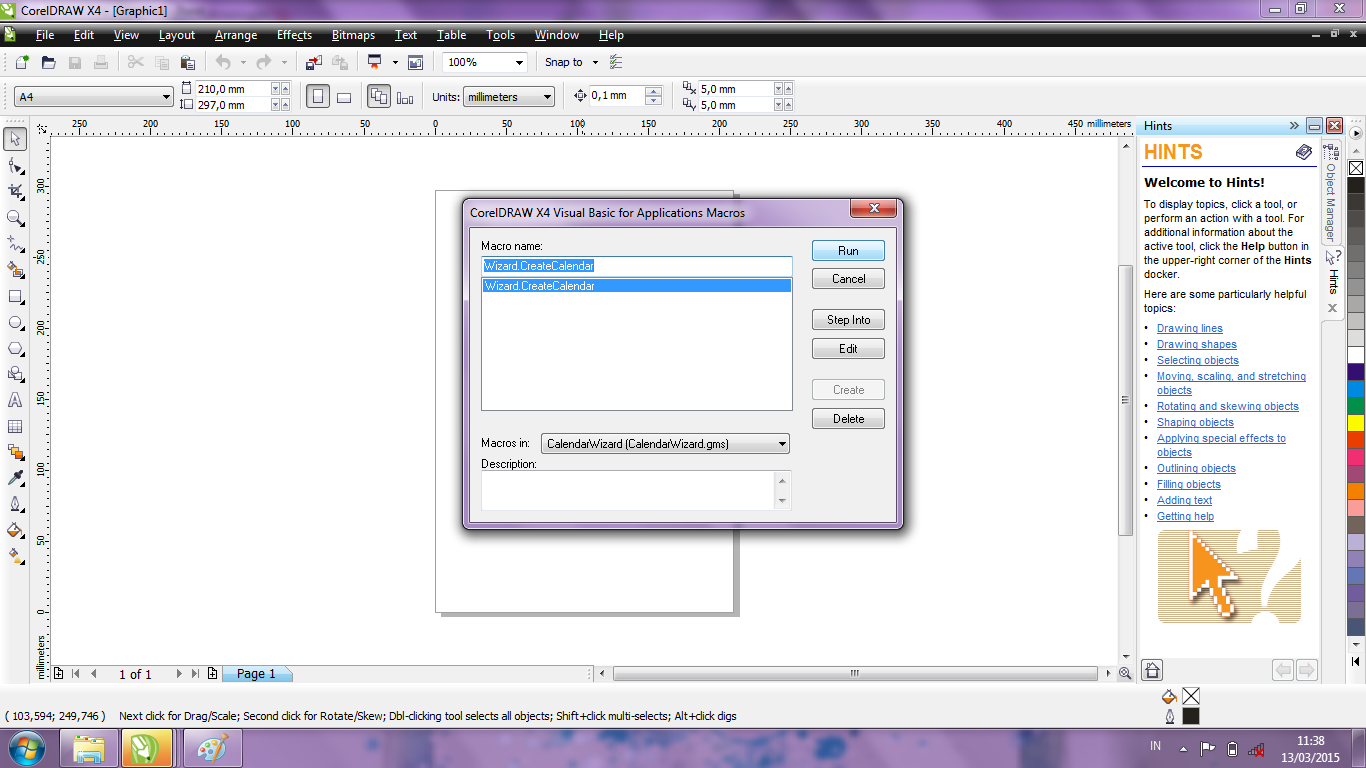Enable portrait page orientation
Screen dimensions: 1366x768
coord(316,96)
